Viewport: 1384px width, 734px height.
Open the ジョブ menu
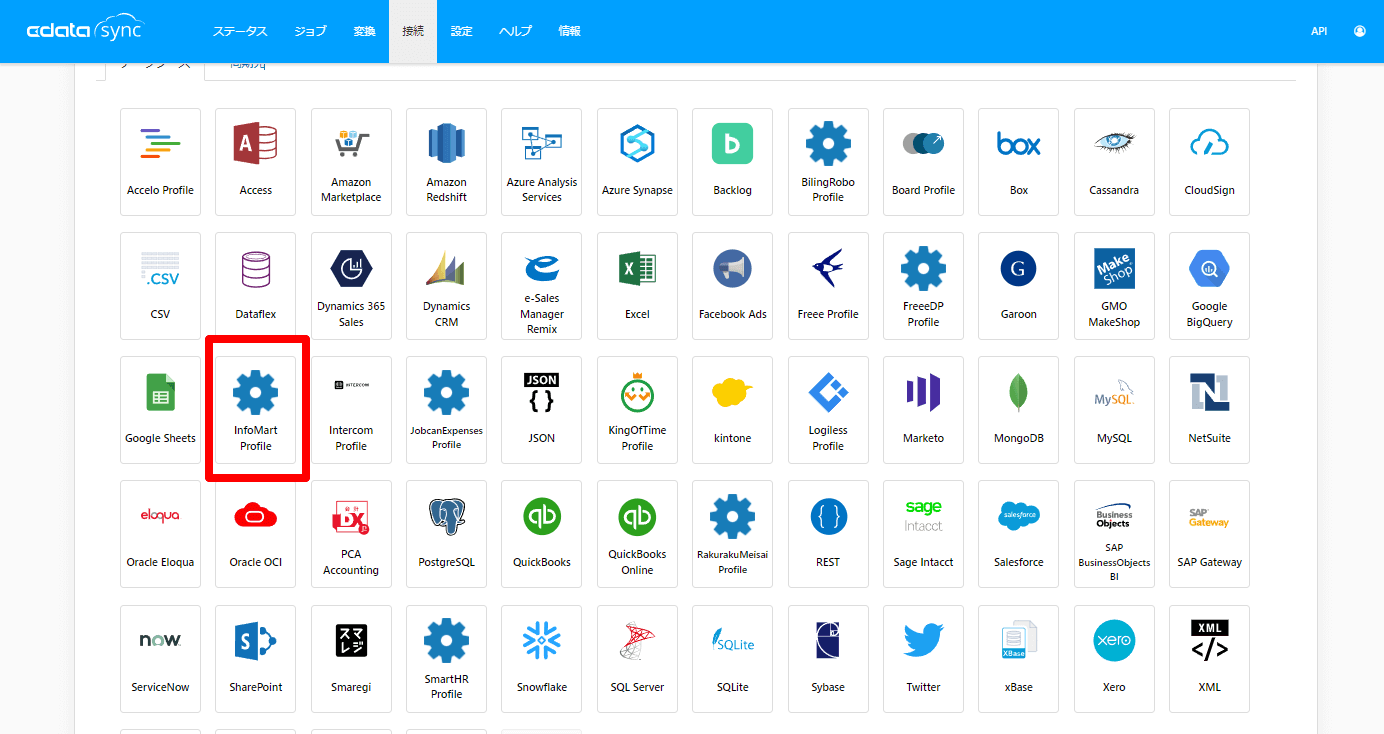[x=310, y=31]
